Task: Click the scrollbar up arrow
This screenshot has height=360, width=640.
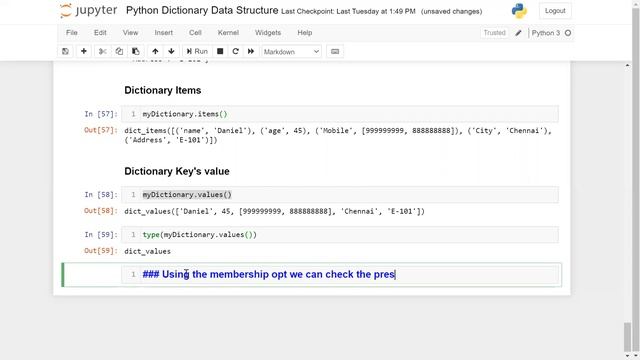Action: 627,65
